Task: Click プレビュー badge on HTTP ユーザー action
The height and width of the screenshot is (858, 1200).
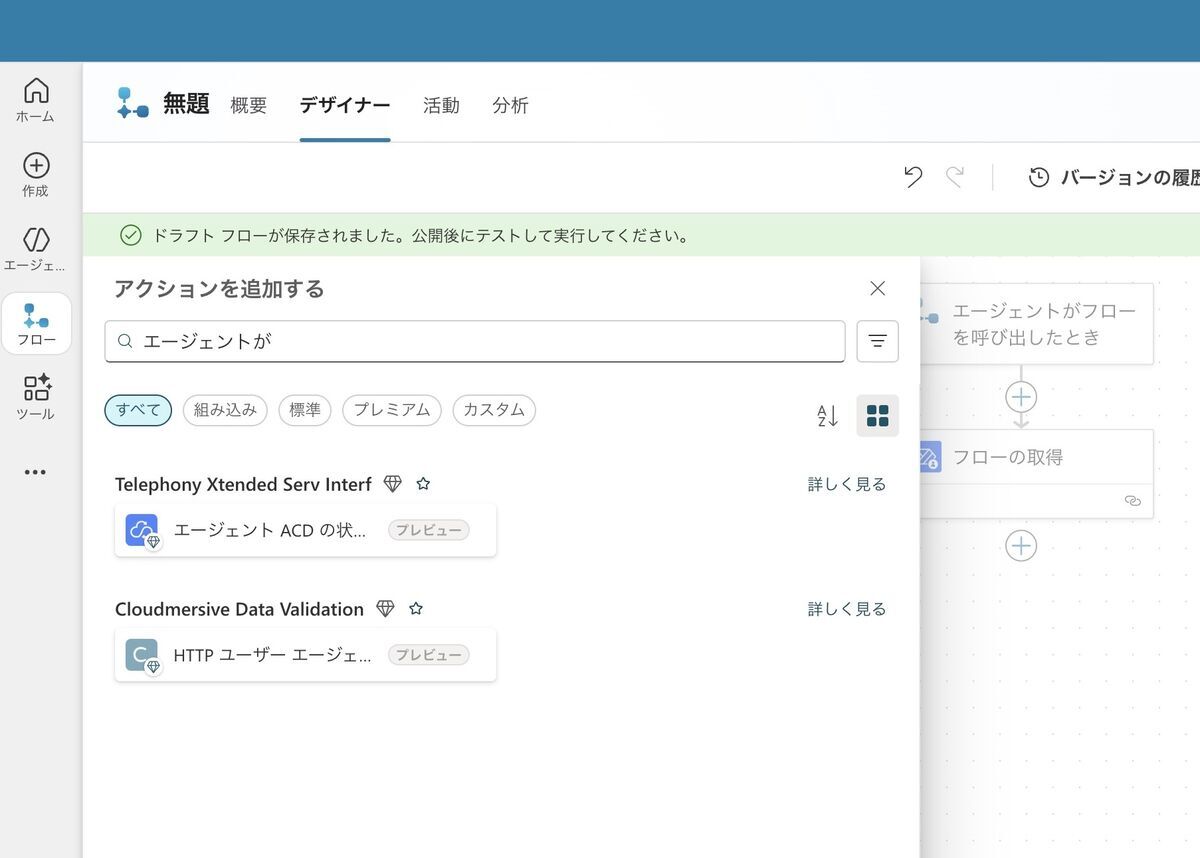Action: pyautogui.click(x=428, y=655)
